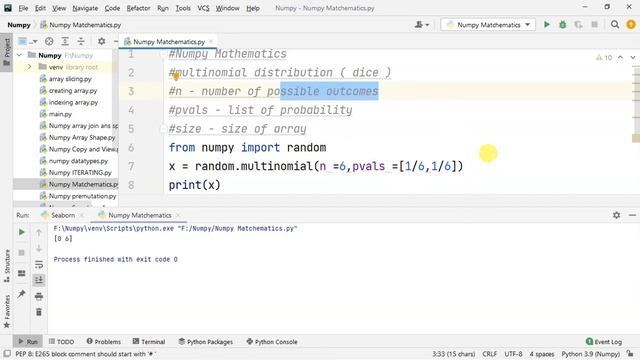
Task: Close the Numpy Matchematics.py editor tab
Action: (x=211, y=41)
